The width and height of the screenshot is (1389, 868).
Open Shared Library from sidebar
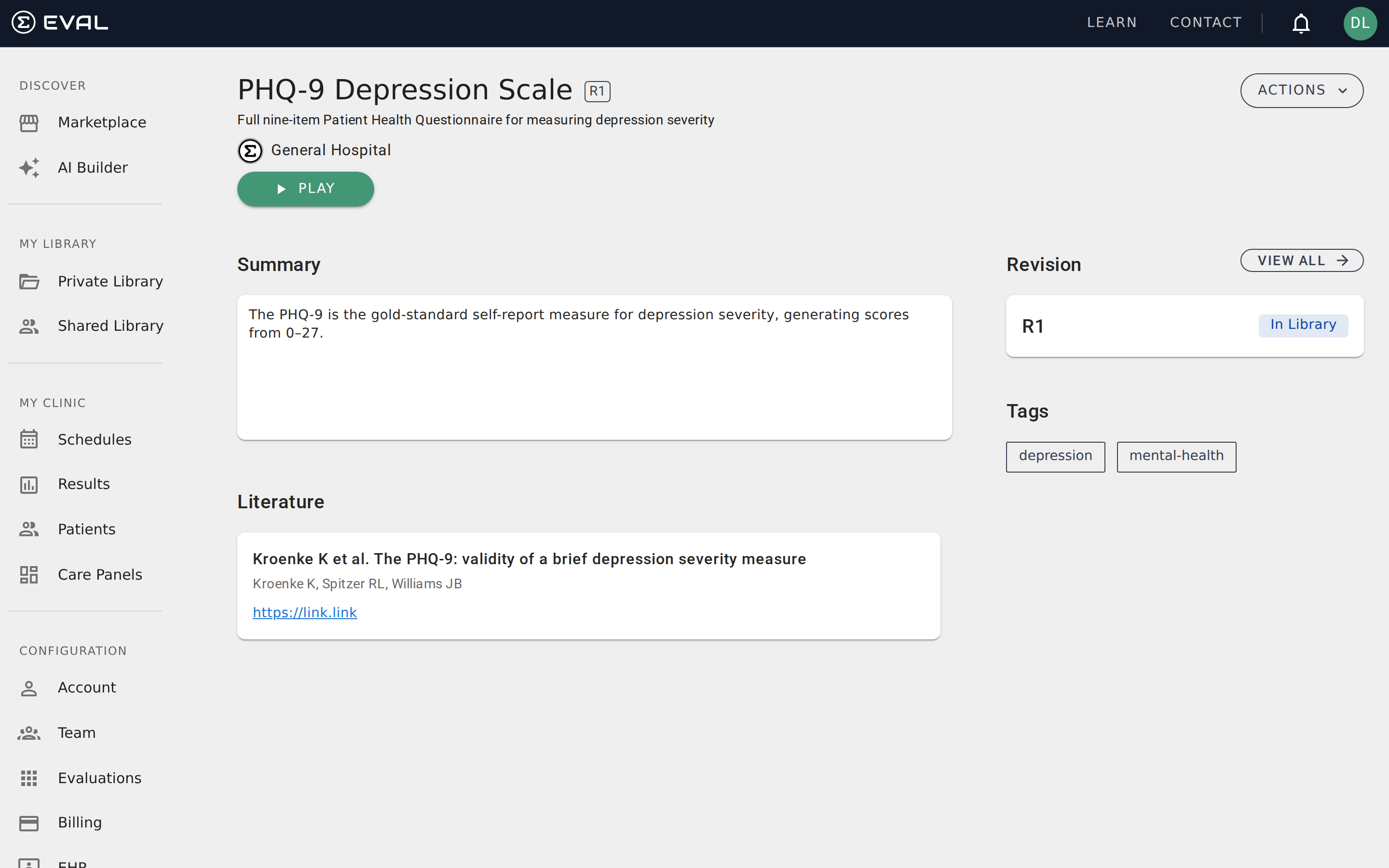coord(110,325)
